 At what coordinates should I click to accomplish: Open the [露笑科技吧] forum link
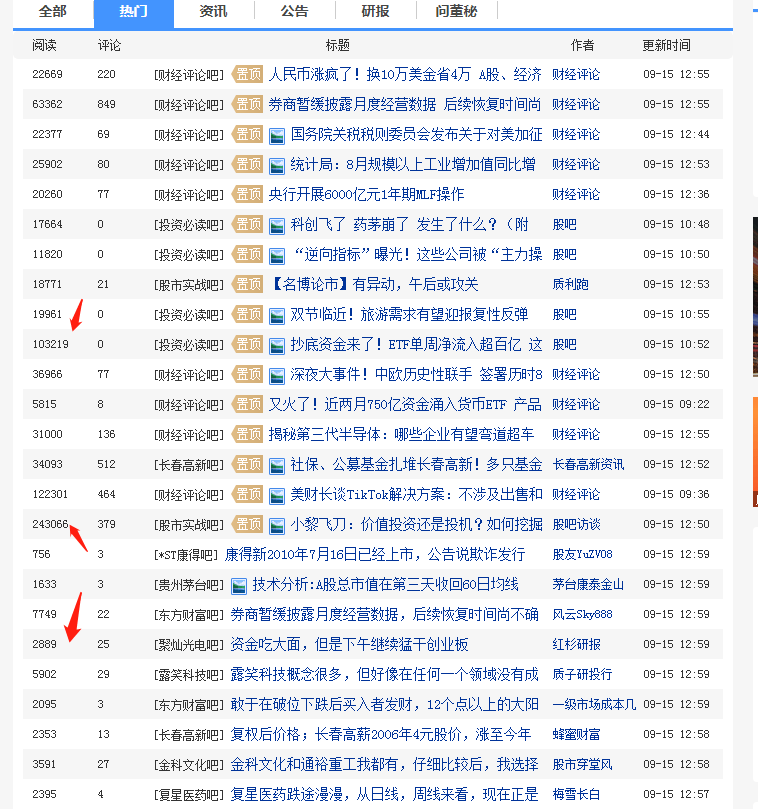click(189, 675)
